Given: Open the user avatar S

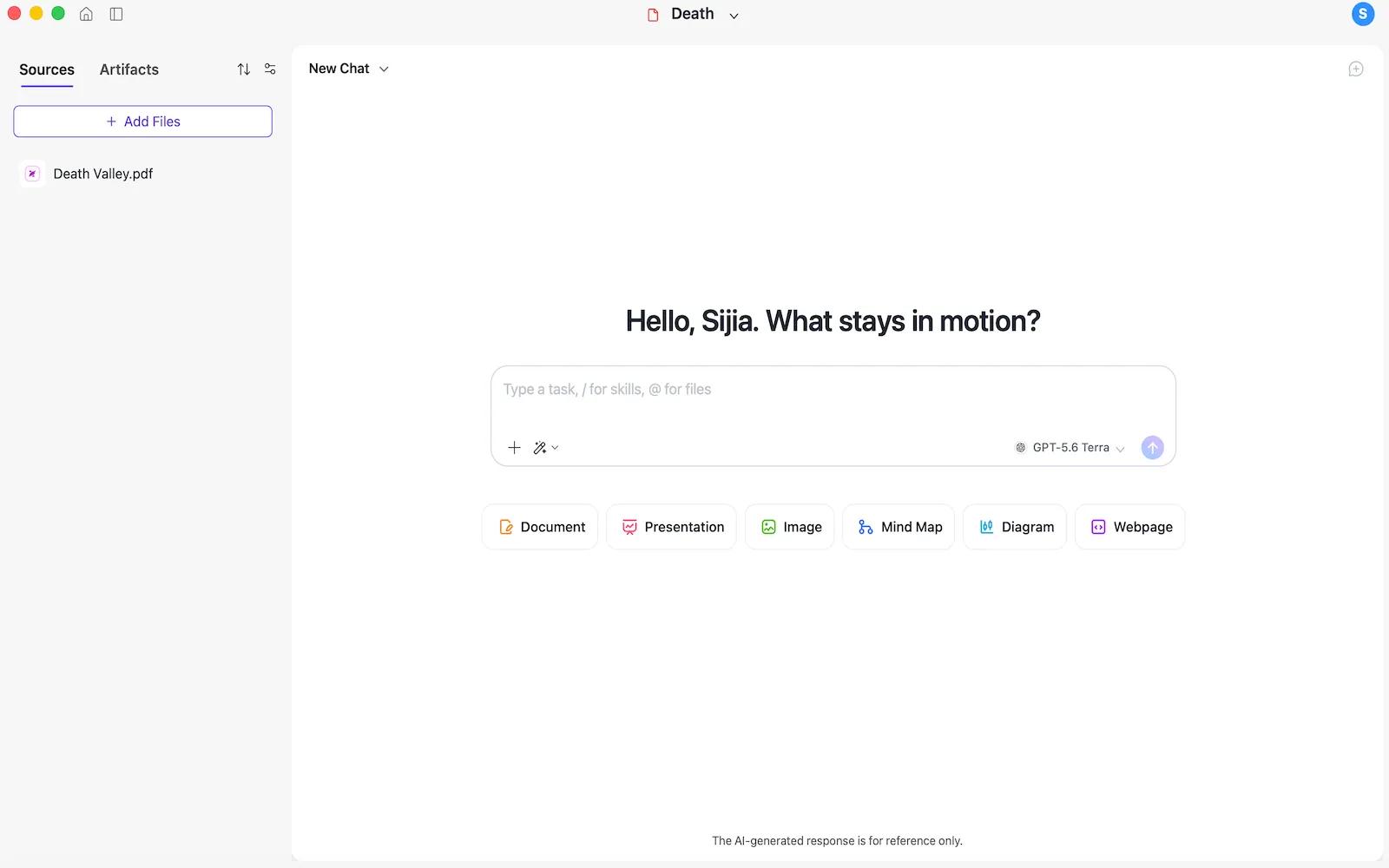Looking at the screenshot, I should (1363, 14).
